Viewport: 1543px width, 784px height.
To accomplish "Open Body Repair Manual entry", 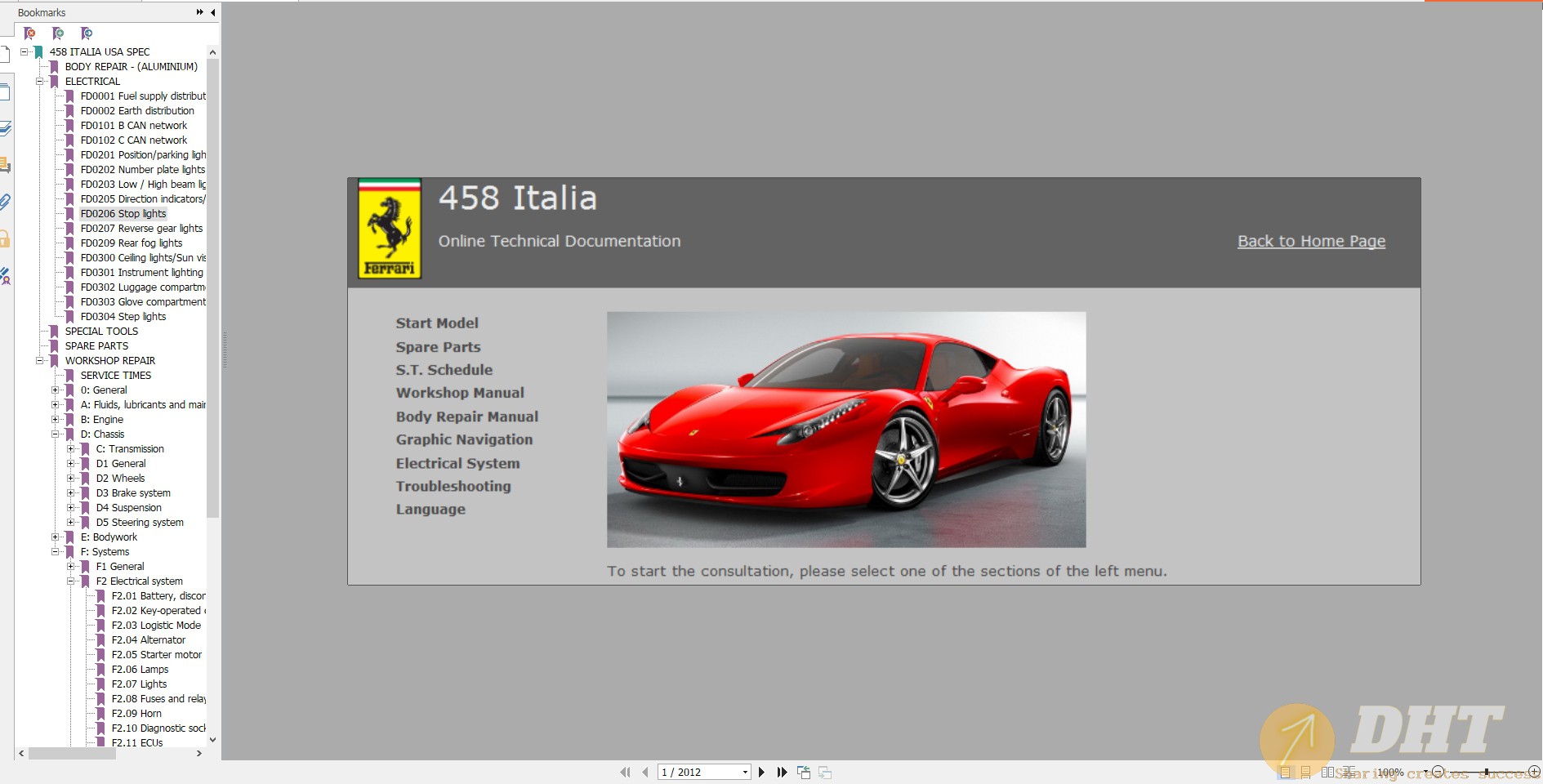I will (467, 416).
